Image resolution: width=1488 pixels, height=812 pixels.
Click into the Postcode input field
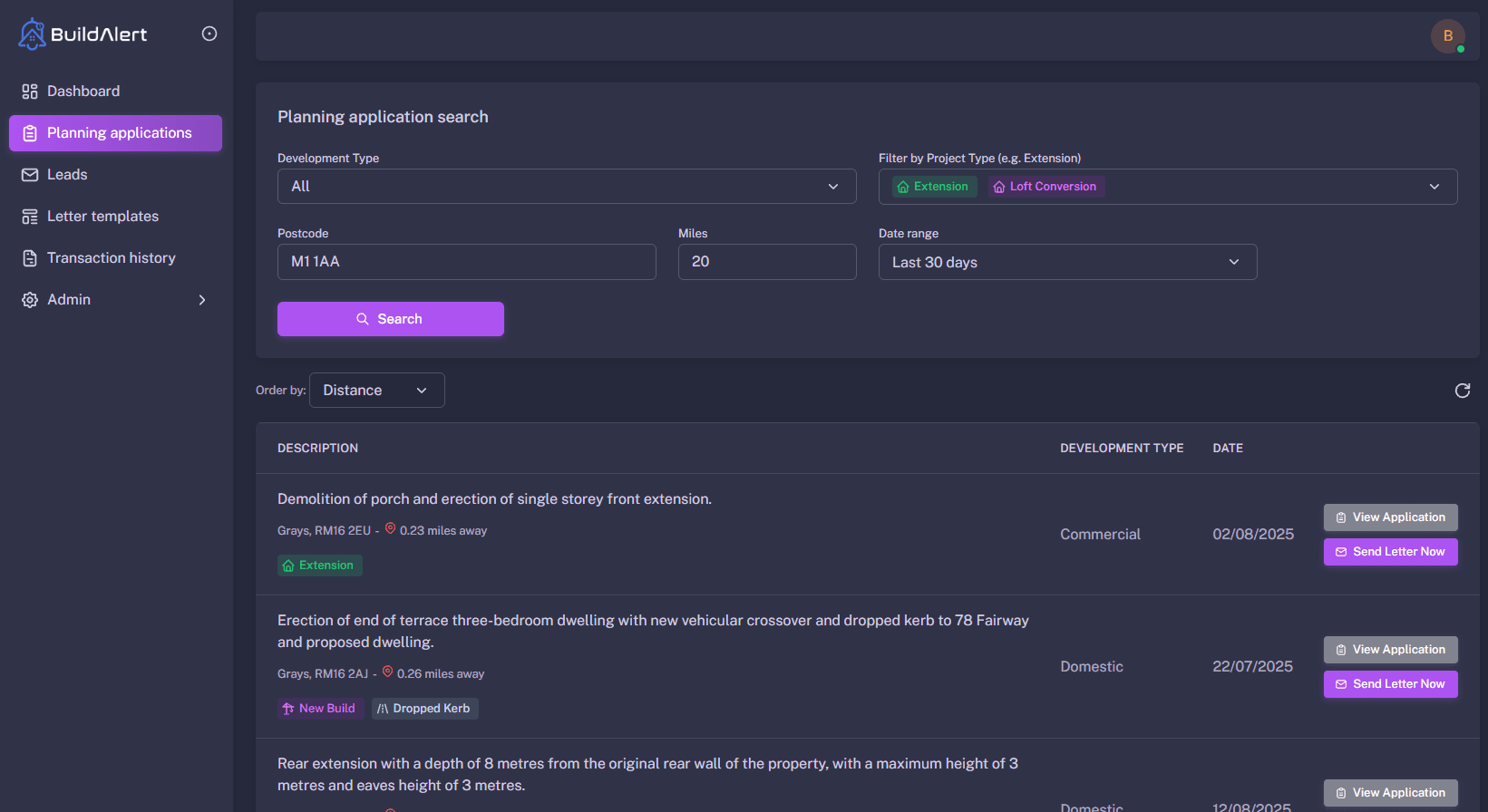(x=466, y=262)
